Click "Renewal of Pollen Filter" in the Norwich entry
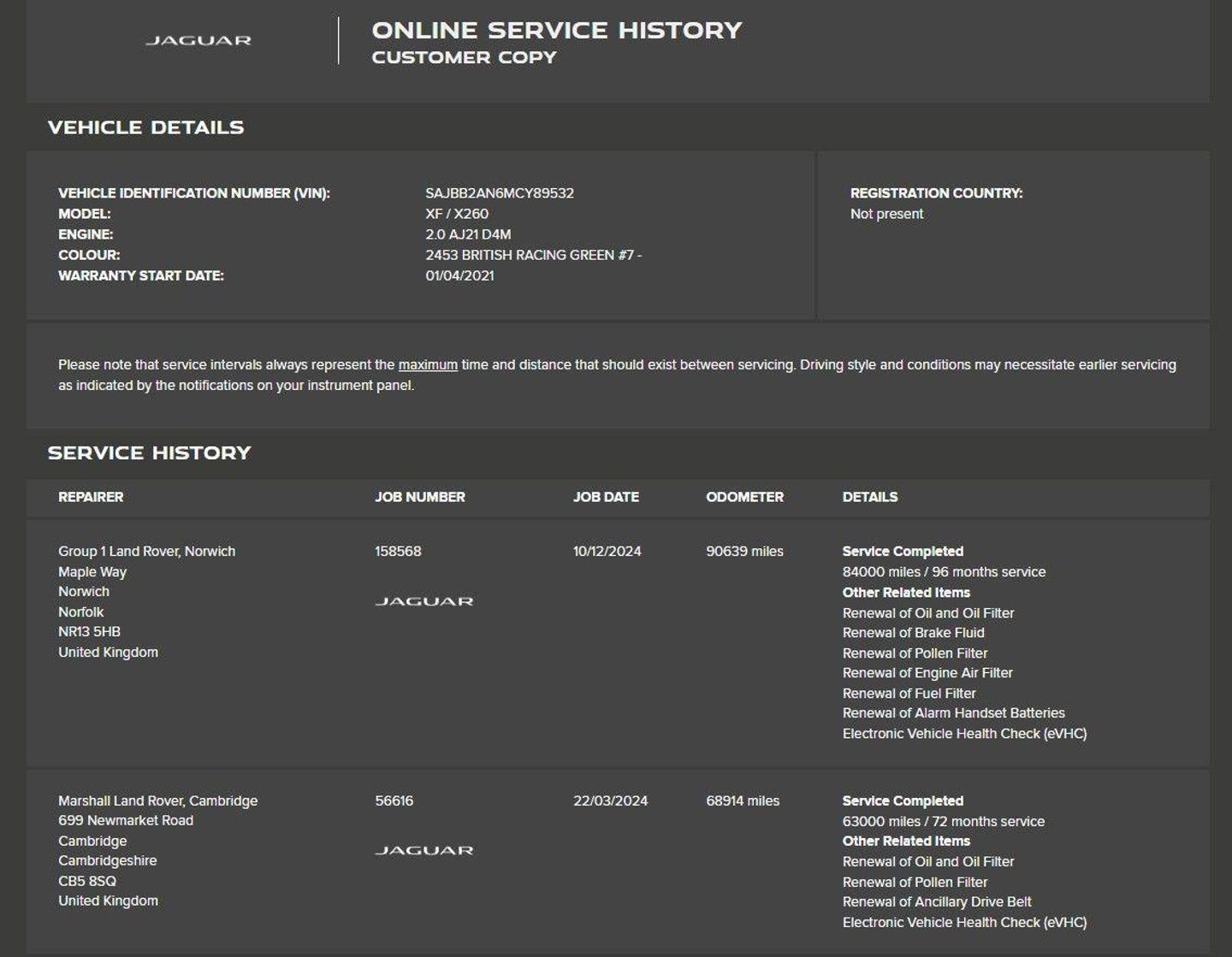 point(915,653)
